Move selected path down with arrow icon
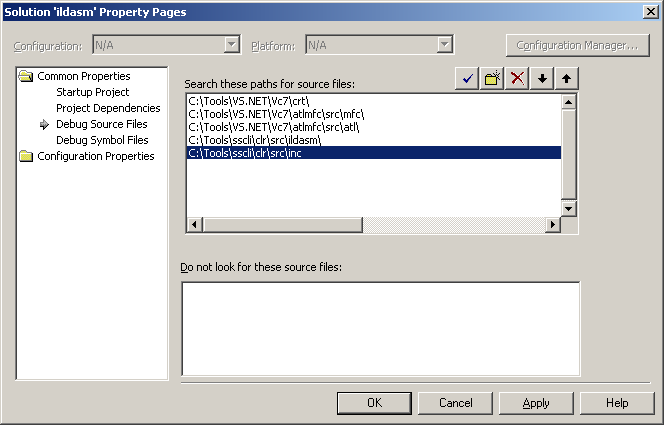The height and width of the screenshot is (425, 664). click(x=542, y=79)
